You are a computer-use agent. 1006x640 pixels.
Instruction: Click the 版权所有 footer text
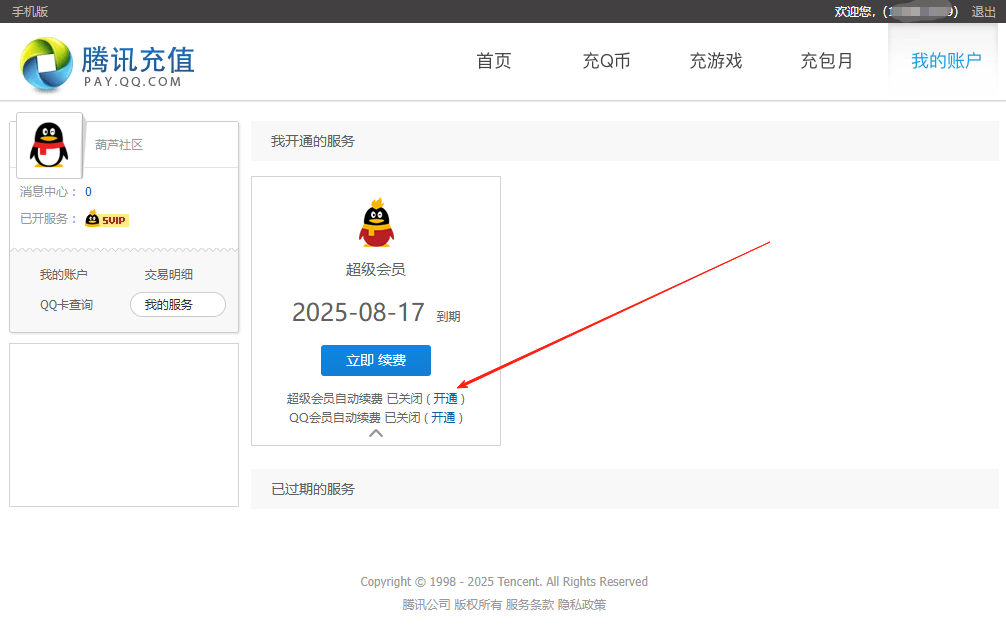pyautogui.click(x=478, y=605)
